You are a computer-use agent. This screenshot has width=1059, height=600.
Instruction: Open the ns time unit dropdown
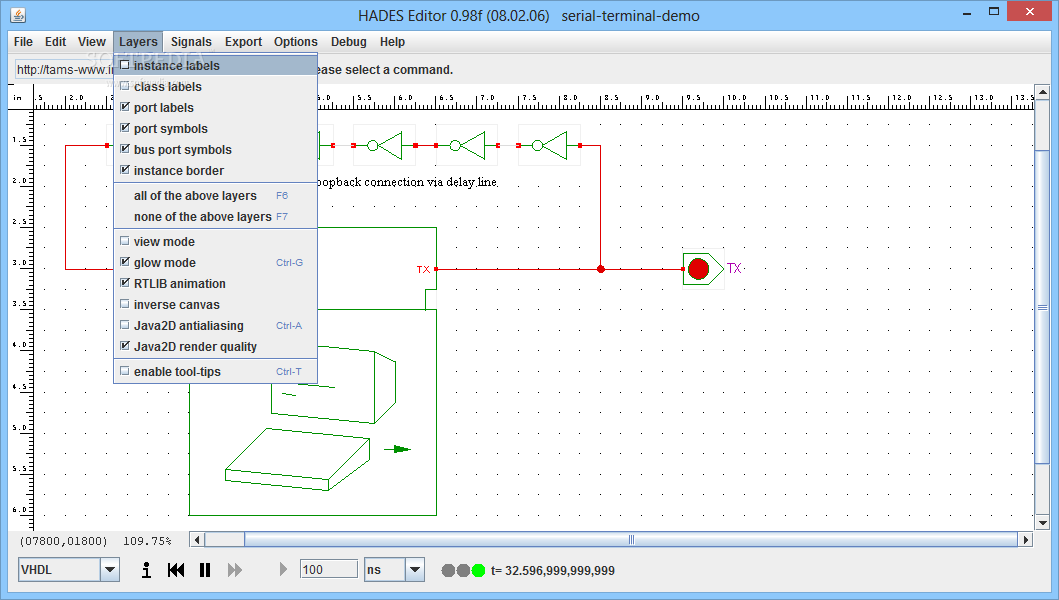coord(415,570)
